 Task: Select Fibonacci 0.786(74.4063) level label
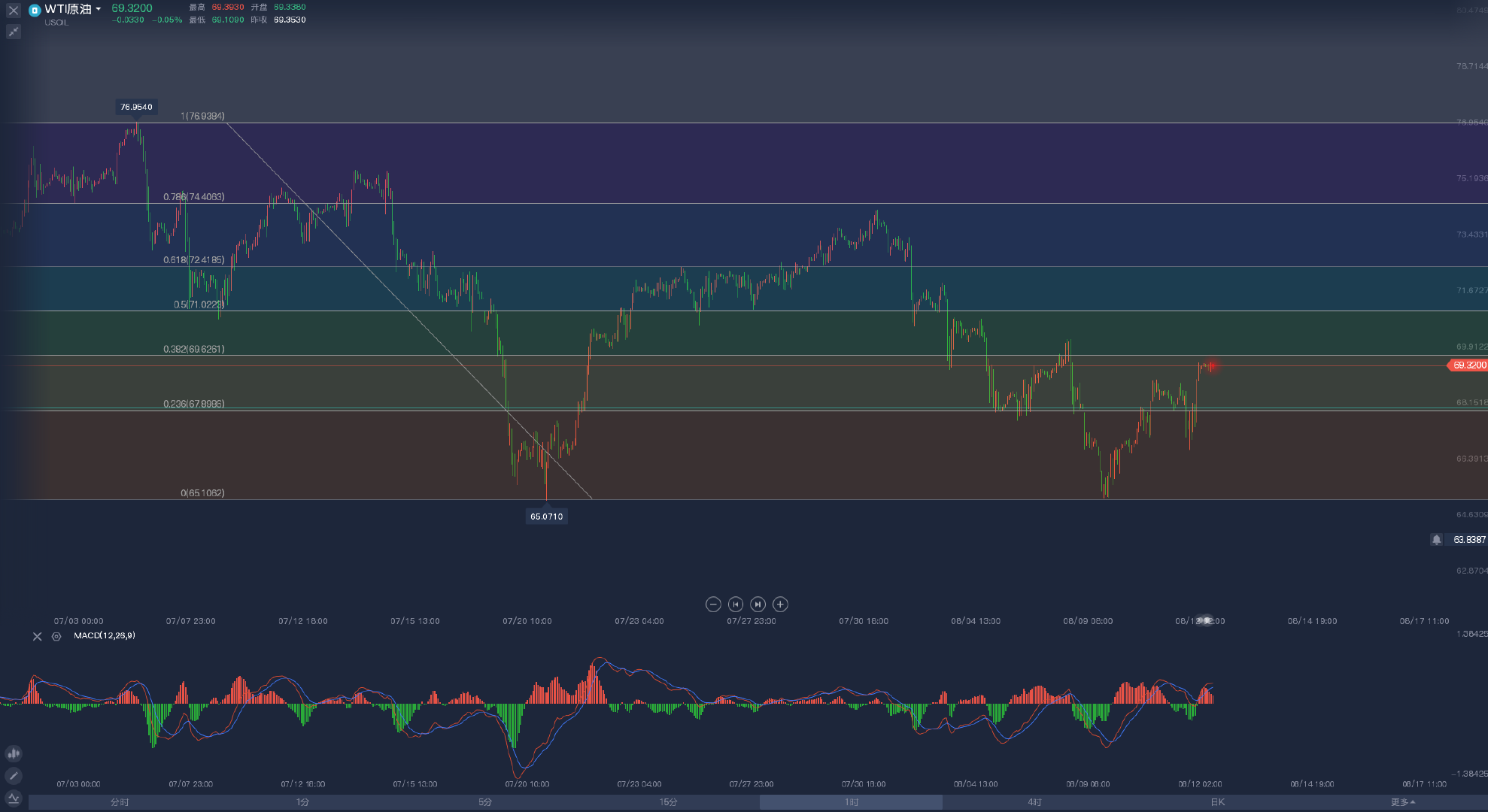(x=194, y=197)
